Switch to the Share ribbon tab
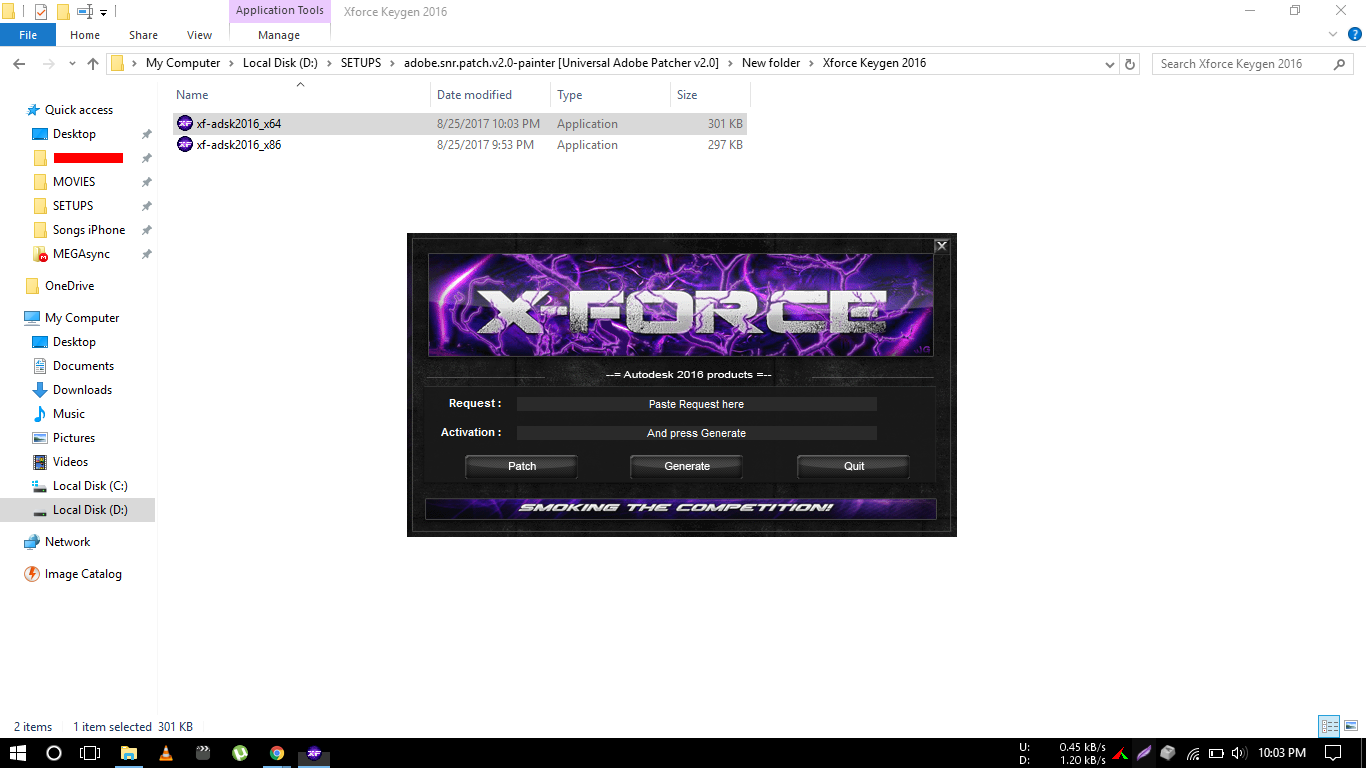 pyautogui.click(x=143, y=35)
